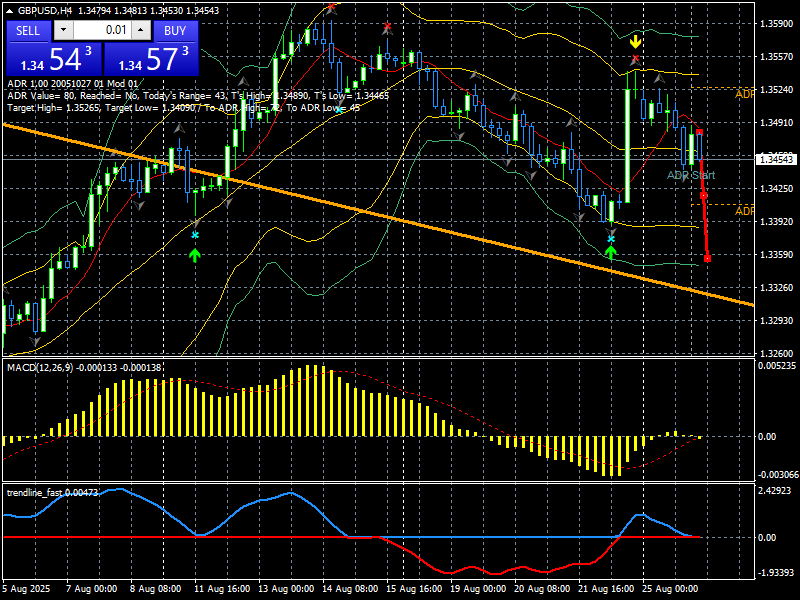Click the SELL button in one-click panel

tap(28, 31)
